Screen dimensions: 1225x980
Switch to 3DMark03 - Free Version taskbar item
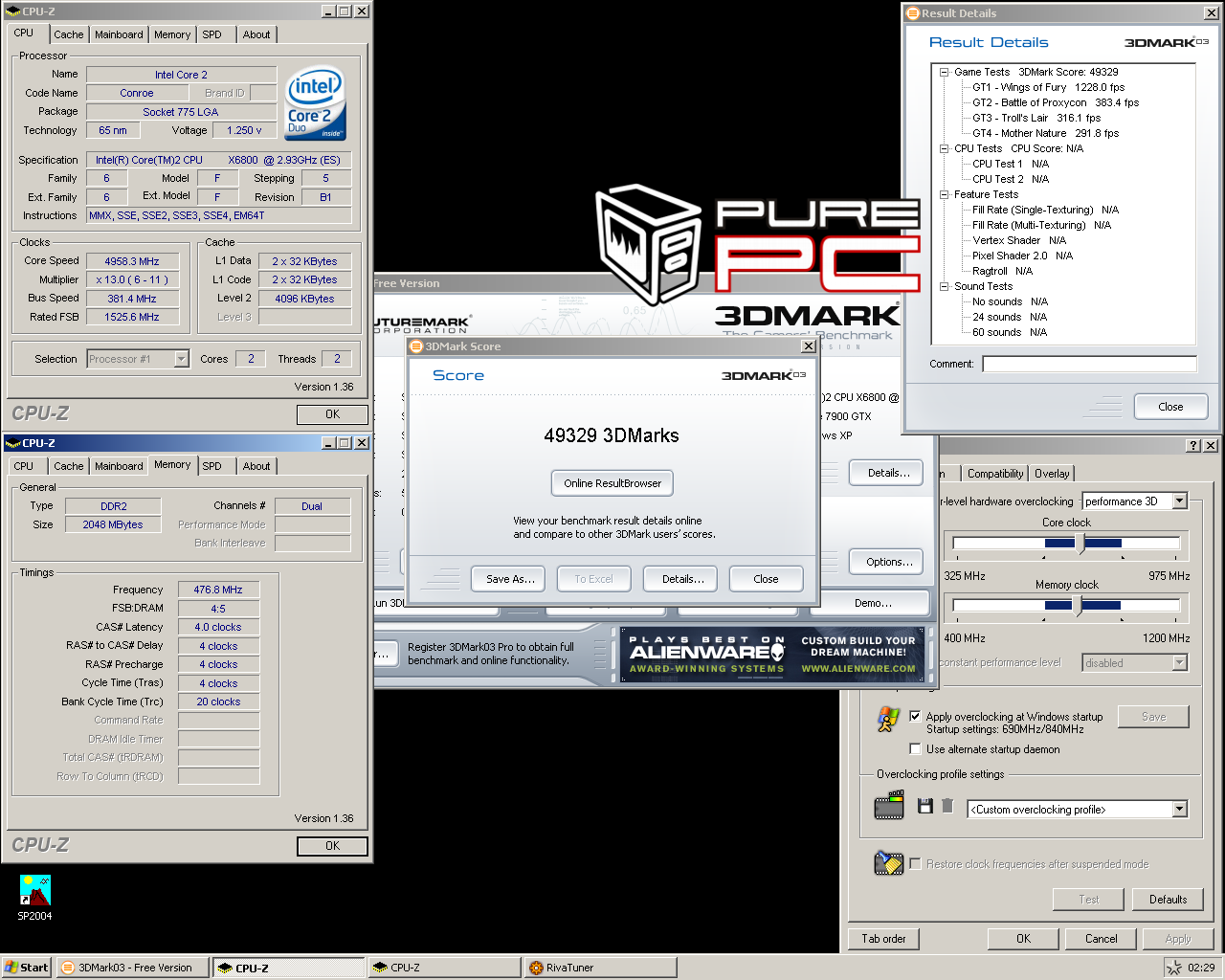[x=132, y=968]
